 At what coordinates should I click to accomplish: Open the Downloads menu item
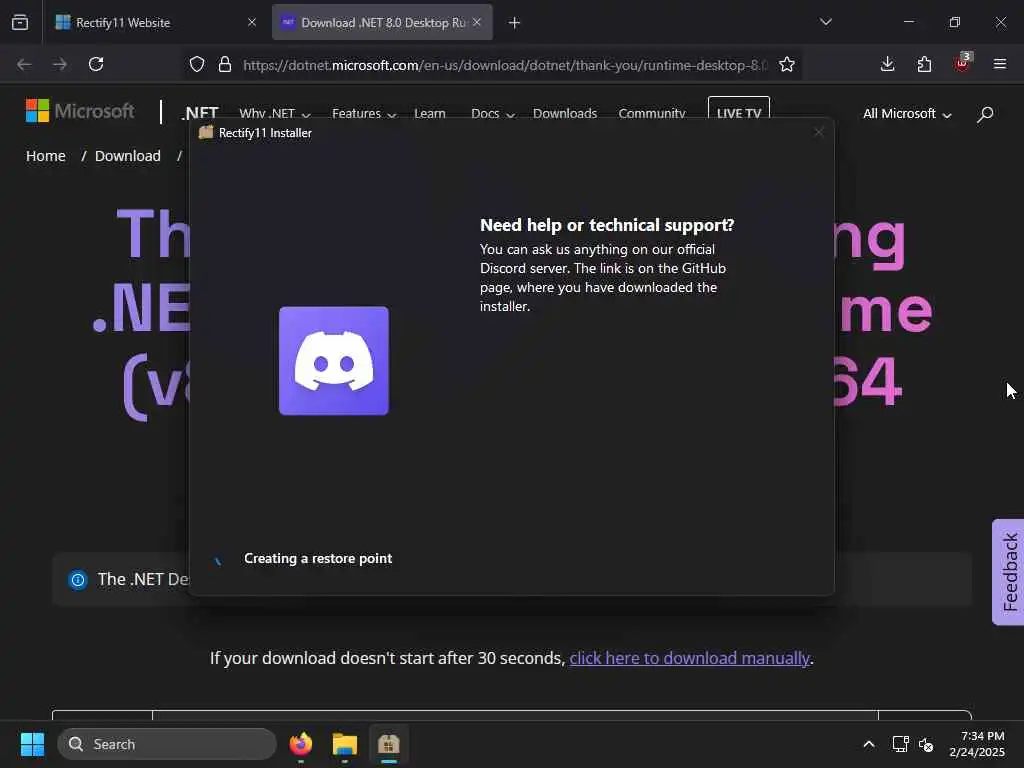[x=565, y=114]
